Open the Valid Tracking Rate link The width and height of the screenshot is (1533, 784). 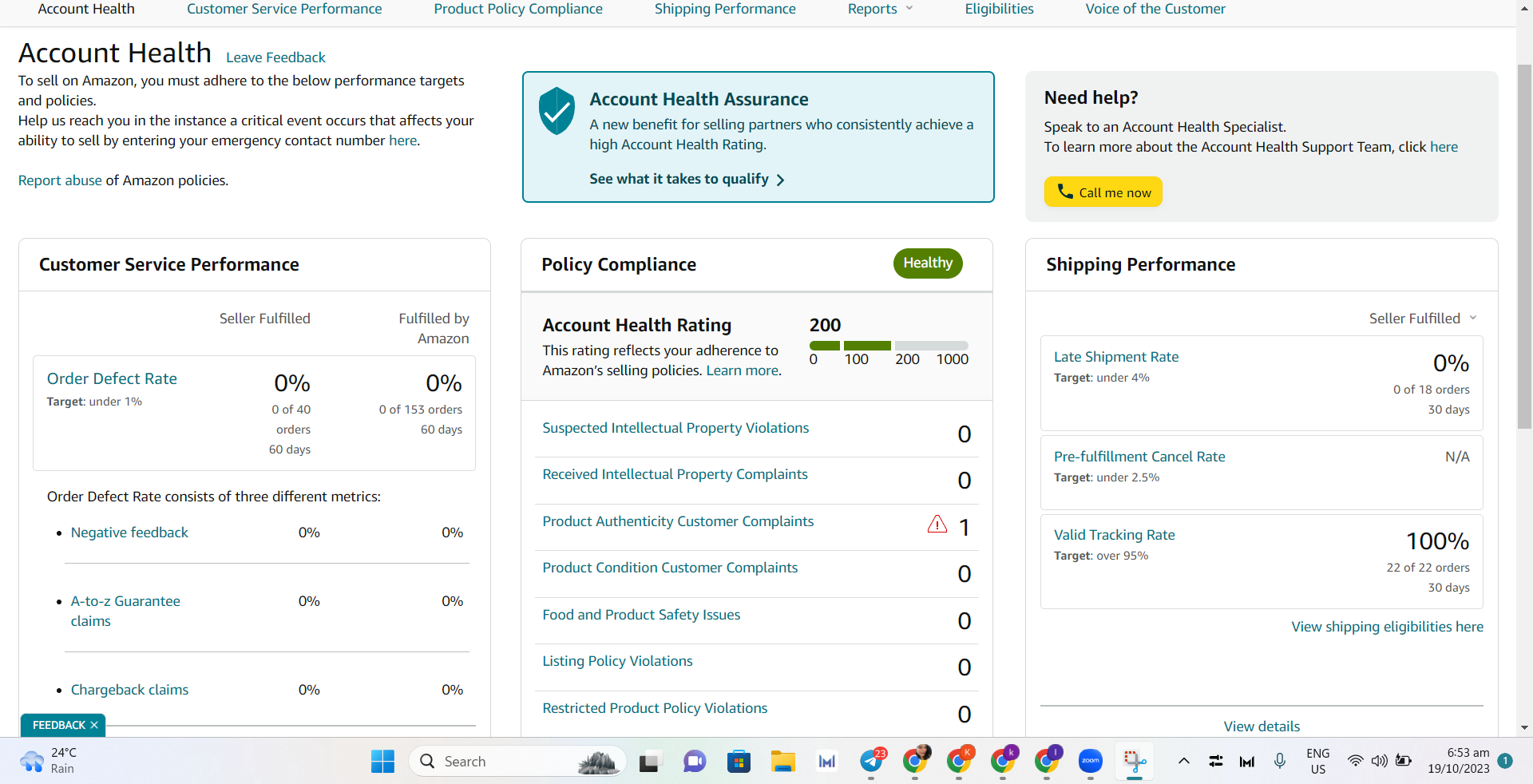1115,535
